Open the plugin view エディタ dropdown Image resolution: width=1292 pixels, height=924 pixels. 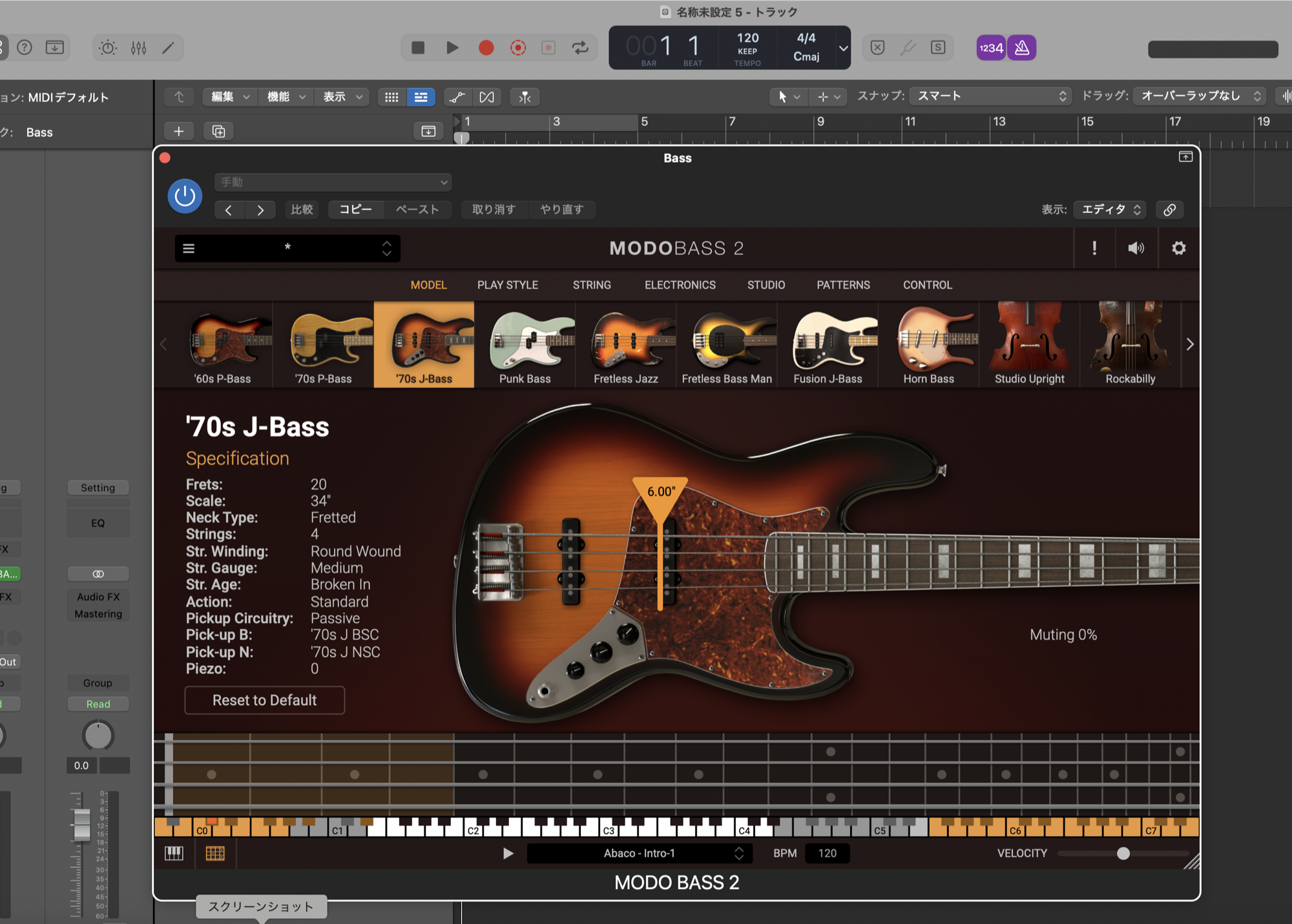[1110, 210]
